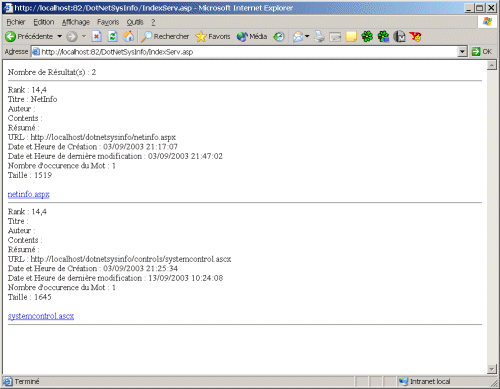Go back with the Précédente button
The image size is (500, 389).
pyautogui.click(x=29, y=36)
